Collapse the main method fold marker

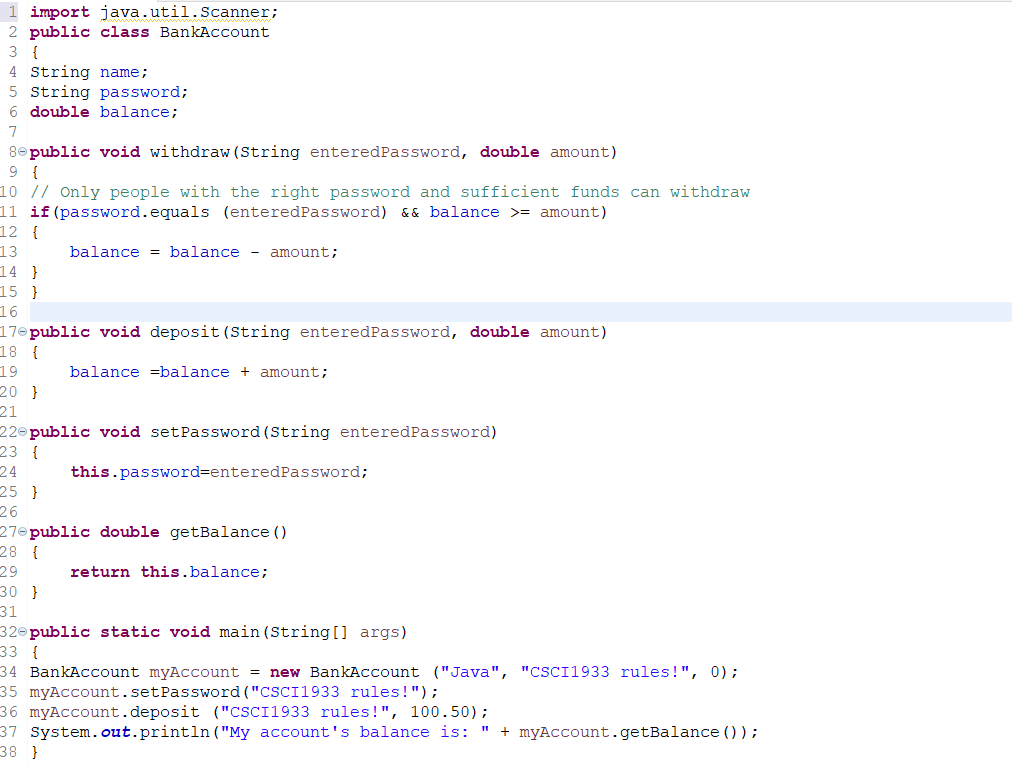(21, 631)
